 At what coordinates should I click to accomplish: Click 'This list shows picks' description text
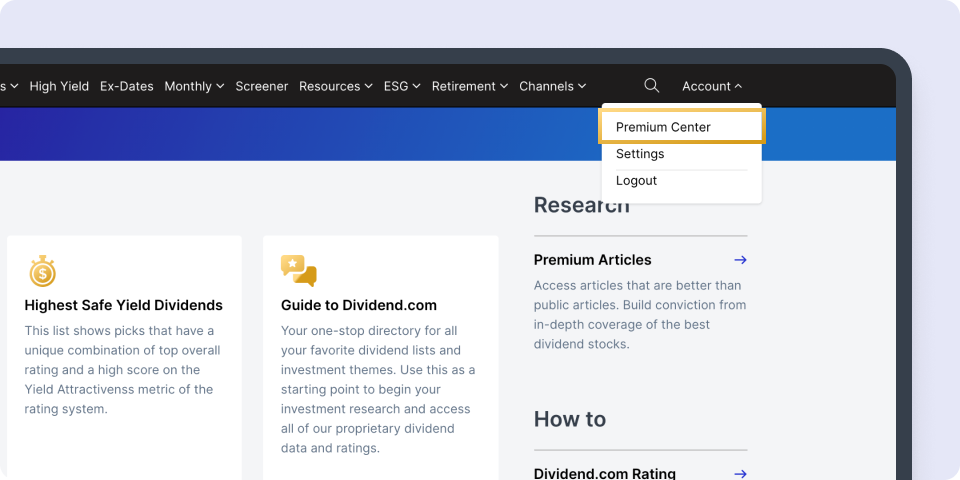click(x=122, y=370)
